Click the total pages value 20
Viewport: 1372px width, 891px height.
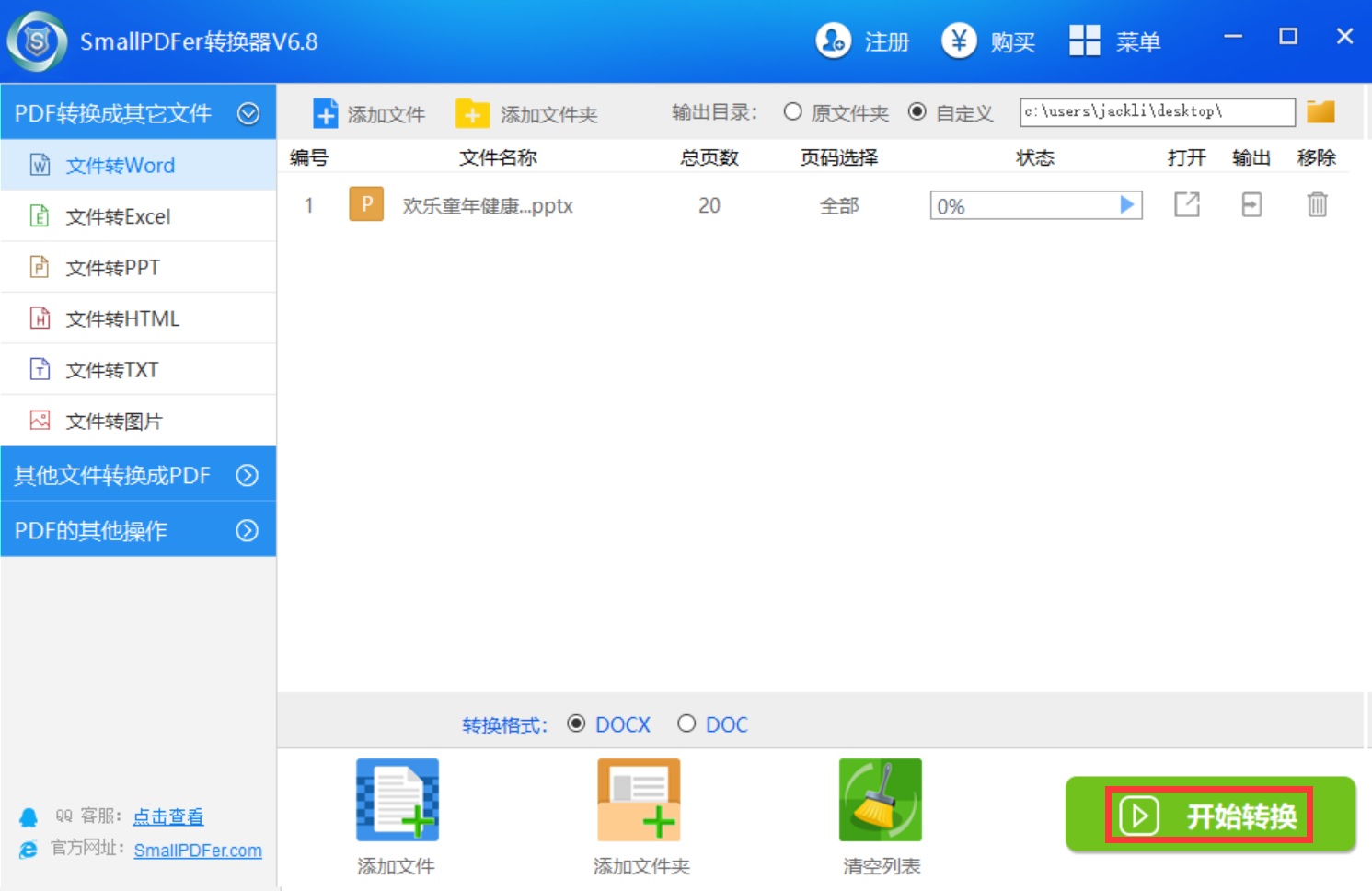pos(709,205)
